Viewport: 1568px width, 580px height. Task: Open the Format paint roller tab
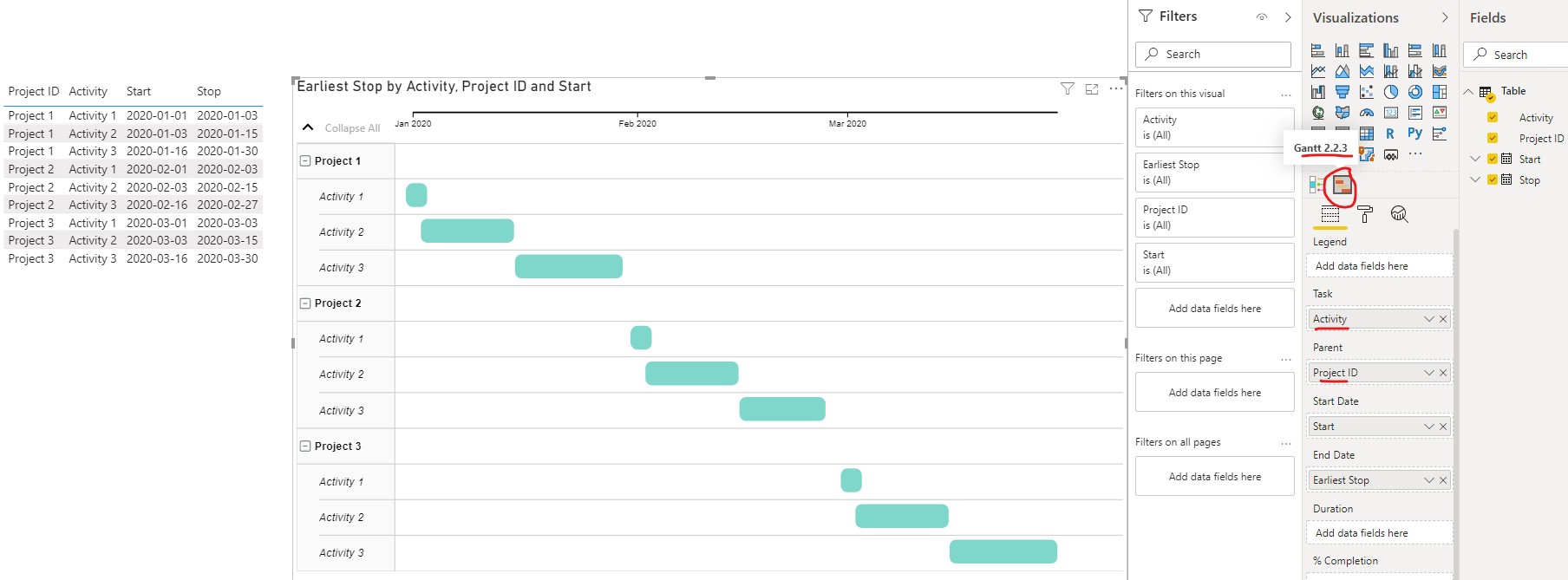click(x=1365, y=214)
